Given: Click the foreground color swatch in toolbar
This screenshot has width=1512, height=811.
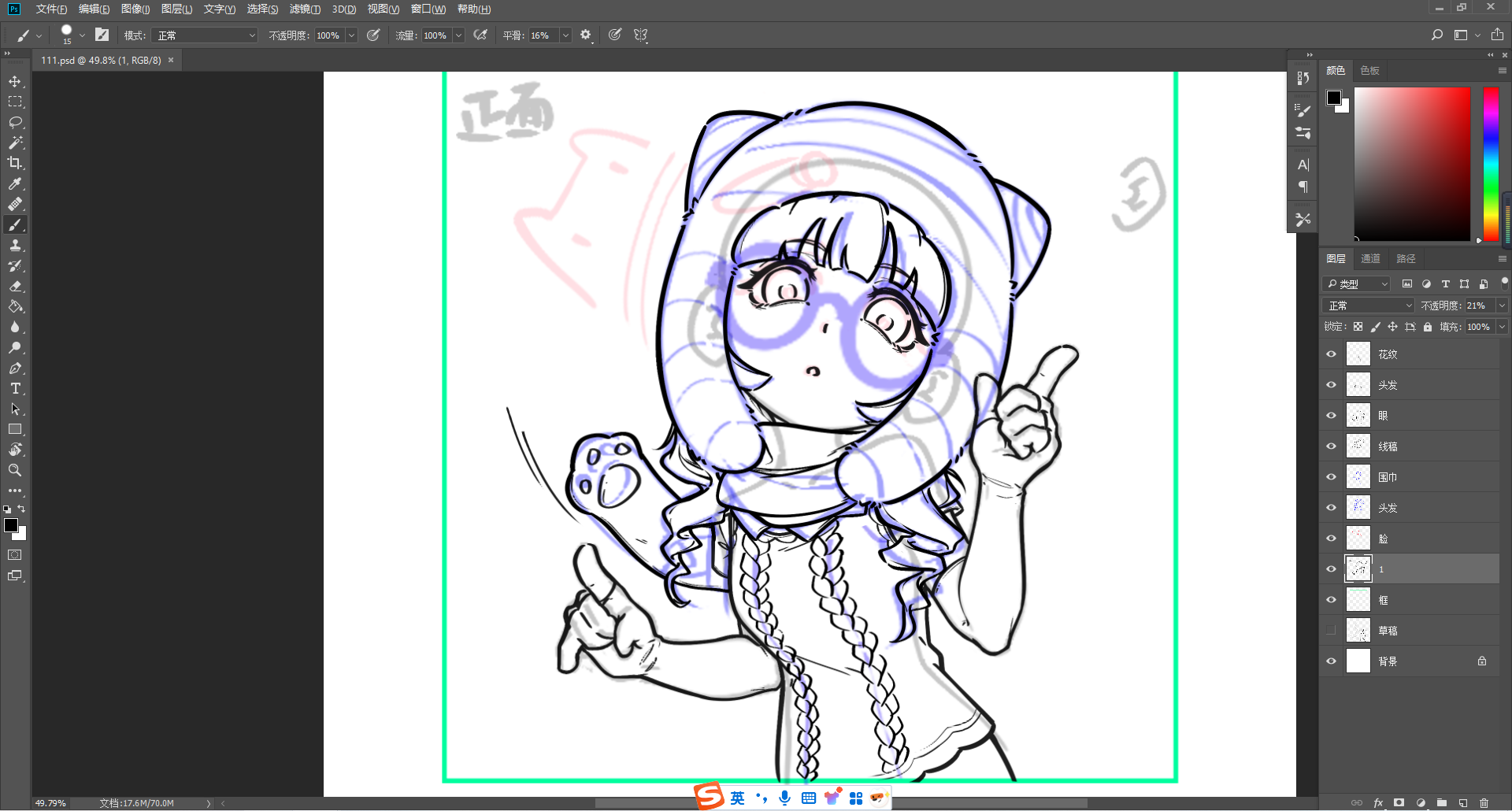Looking at the screenshot, I should tap(11, 526).
